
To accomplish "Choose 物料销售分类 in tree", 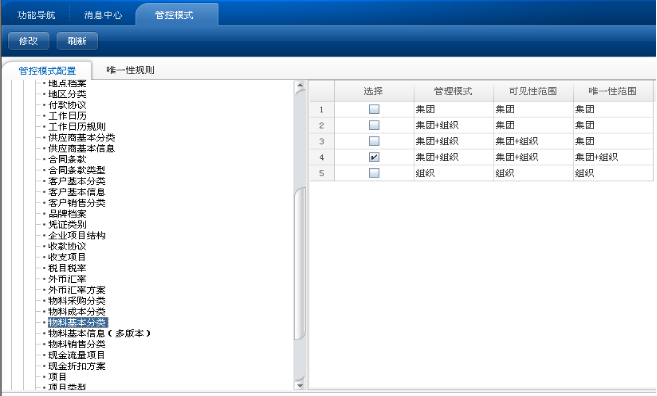I will [77, 344].
